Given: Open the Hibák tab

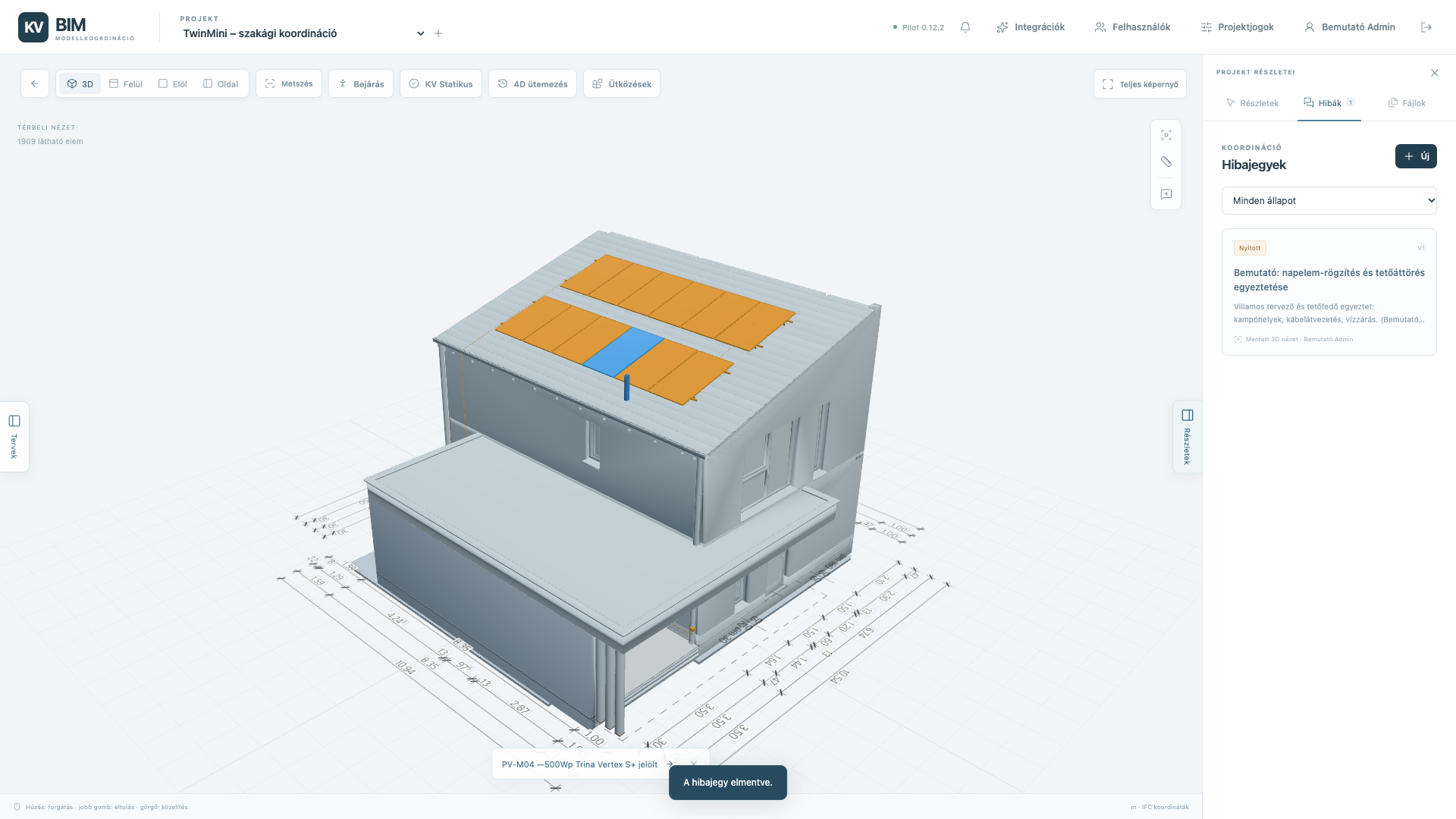Looking at the screenshot, I should [x=1329, y=103].
